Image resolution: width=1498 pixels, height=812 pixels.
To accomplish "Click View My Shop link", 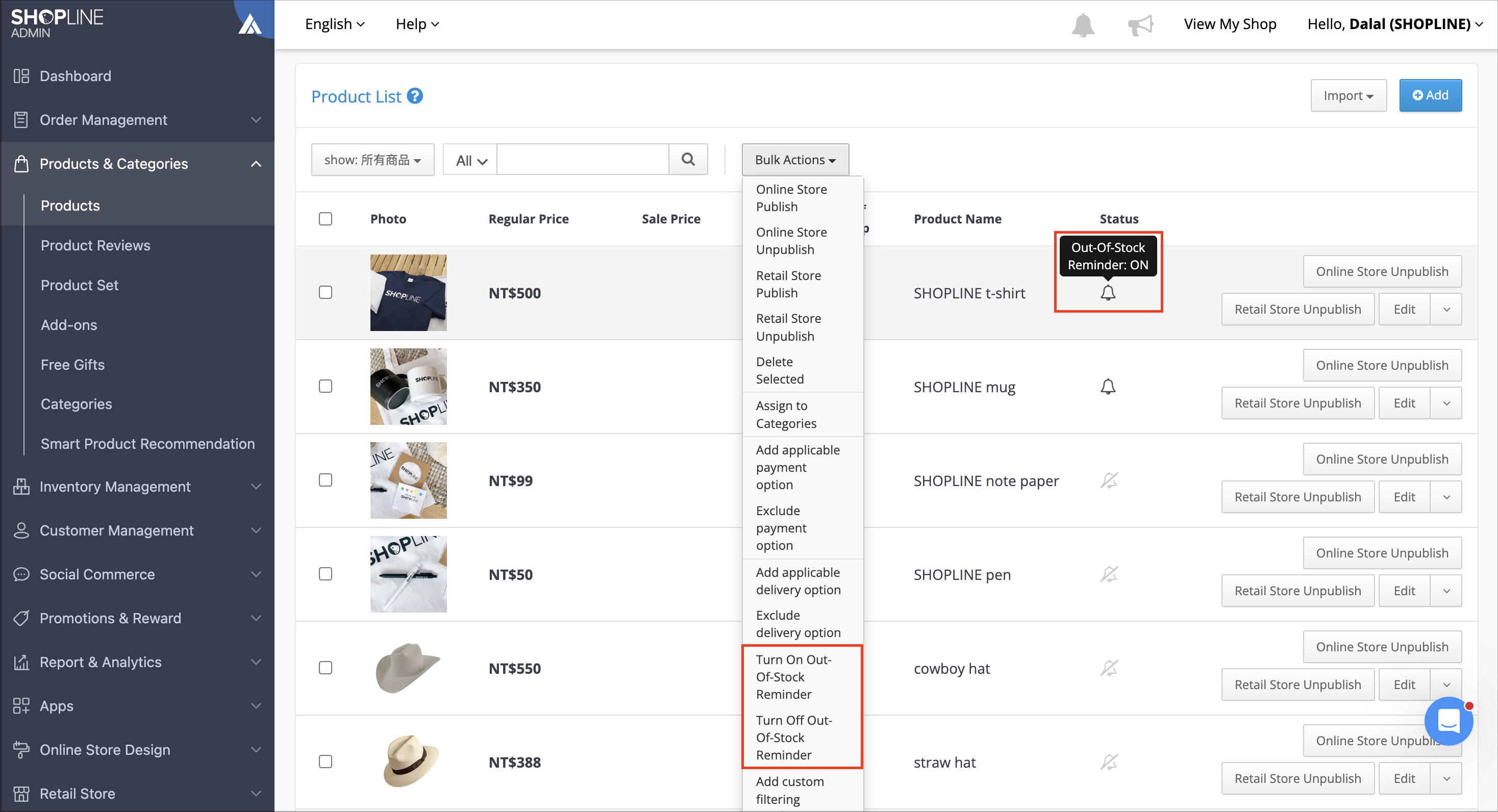I will pos(1230,24).
